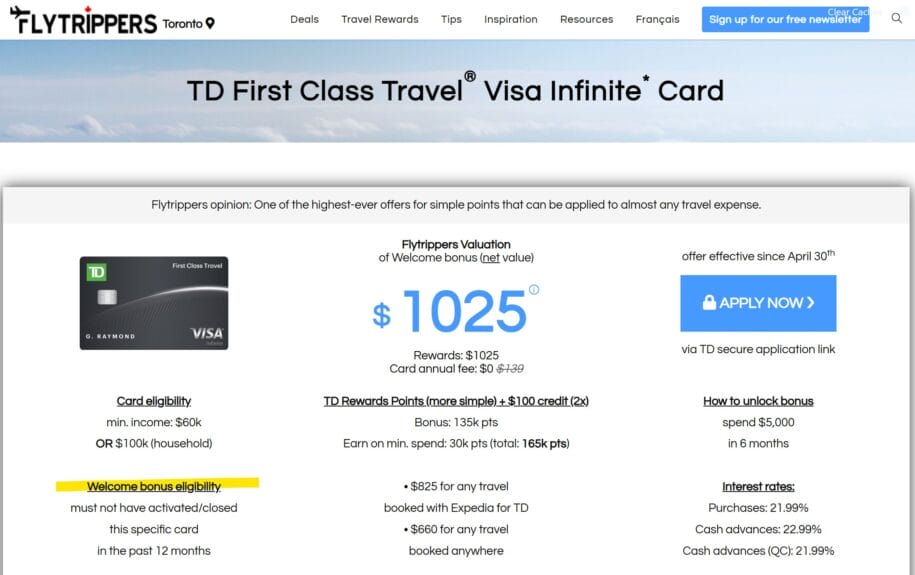Screen dimensions: 915x575
Task: Click Sign up for our free newsletter
Action: 785,19
